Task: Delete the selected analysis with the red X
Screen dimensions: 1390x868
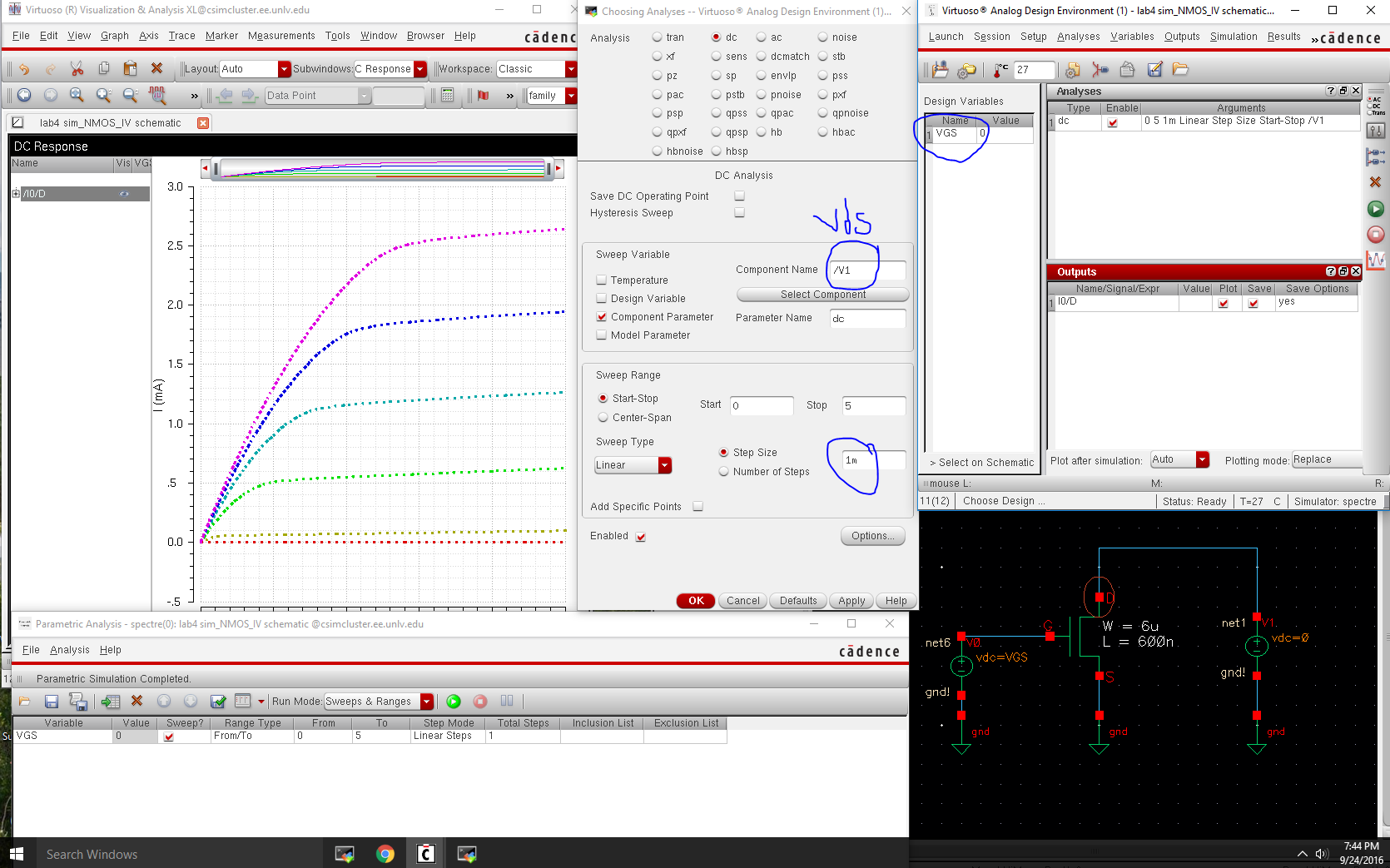Action: pyautogui.click(x=1375, y=181)
